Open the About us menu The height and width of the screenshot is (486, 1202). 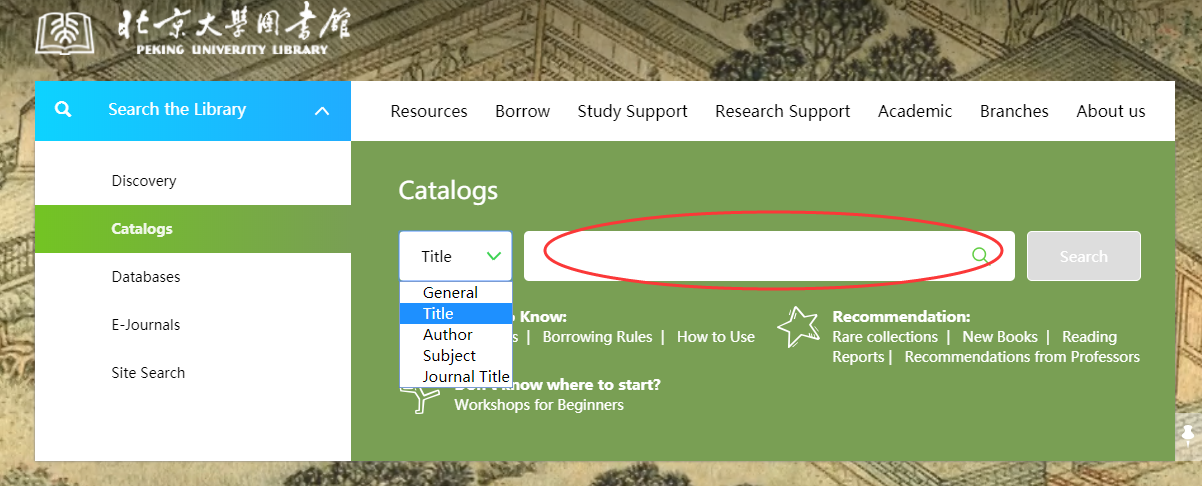pos(1111,111)
